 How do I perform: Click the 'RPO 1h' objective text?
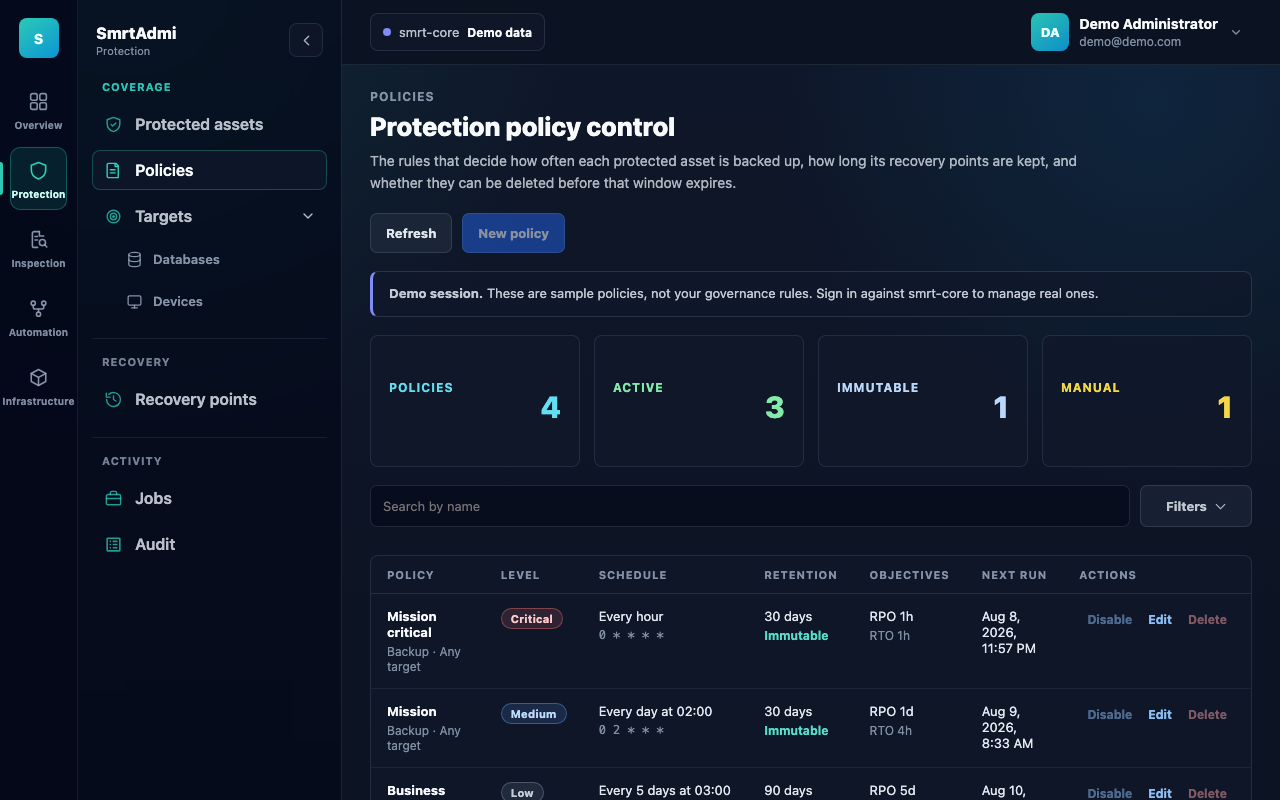(x=891, y=617)
